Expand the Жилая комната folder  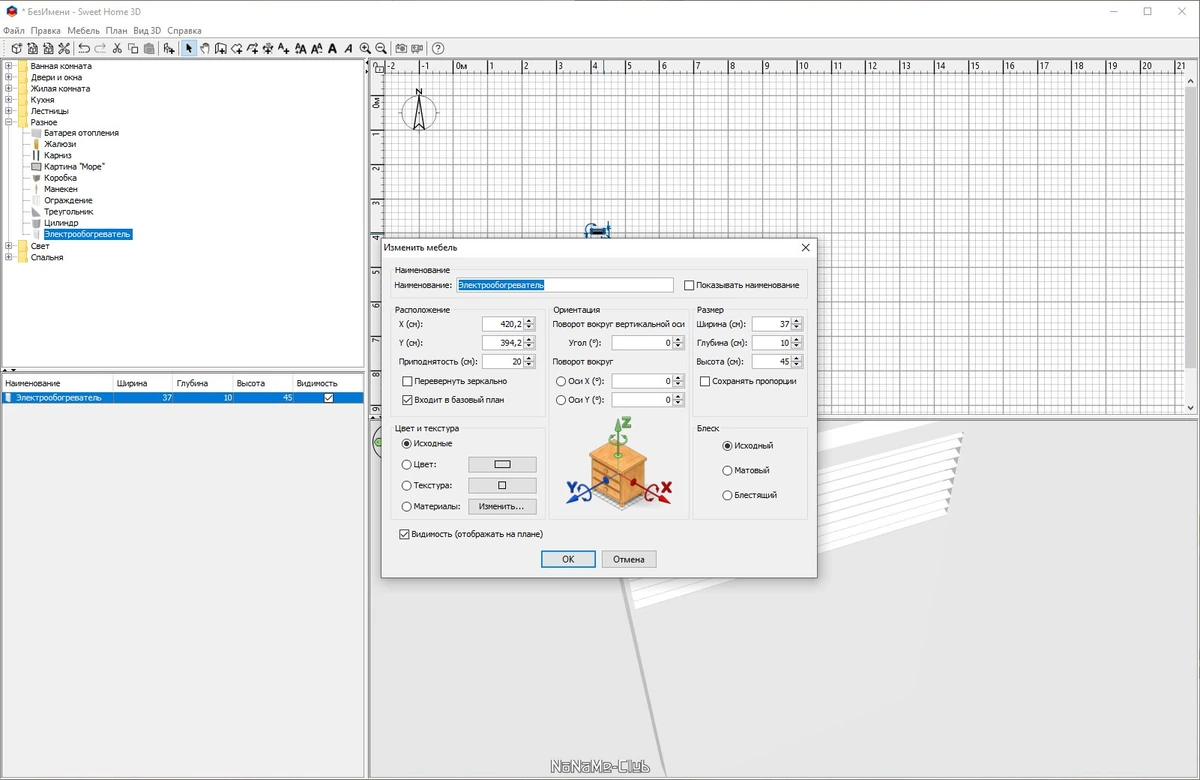click(9, 88)
